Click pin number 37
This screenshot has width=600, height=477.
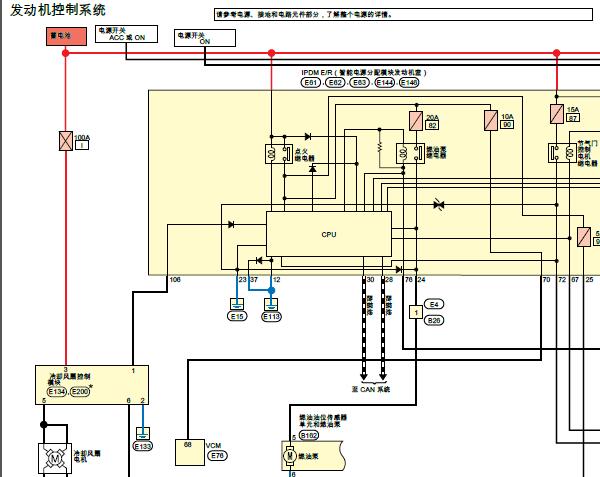click(254, 280)
